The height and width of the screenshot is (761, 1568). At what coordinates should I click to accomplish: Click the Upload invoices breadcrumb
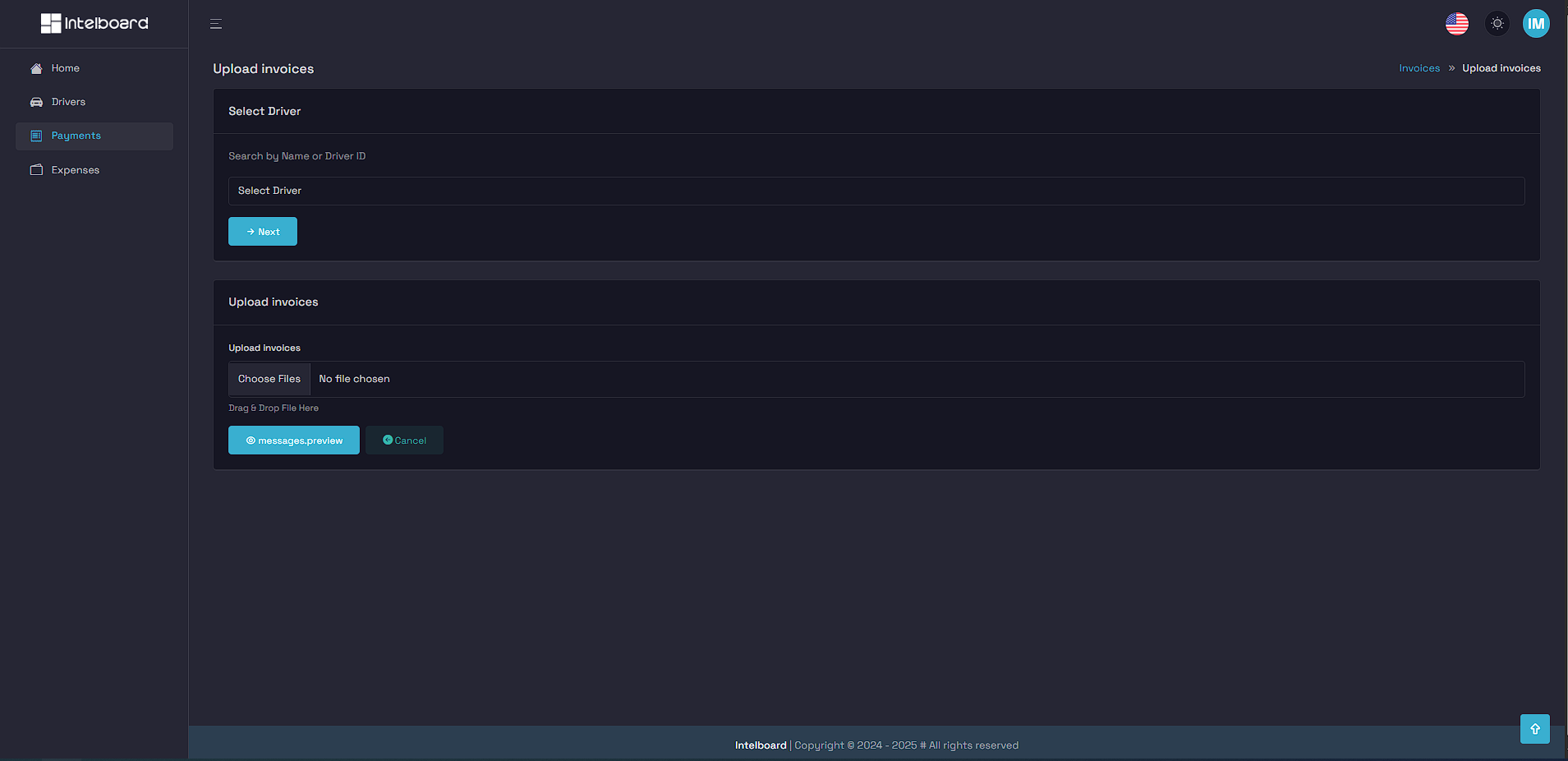(1501, 67)
